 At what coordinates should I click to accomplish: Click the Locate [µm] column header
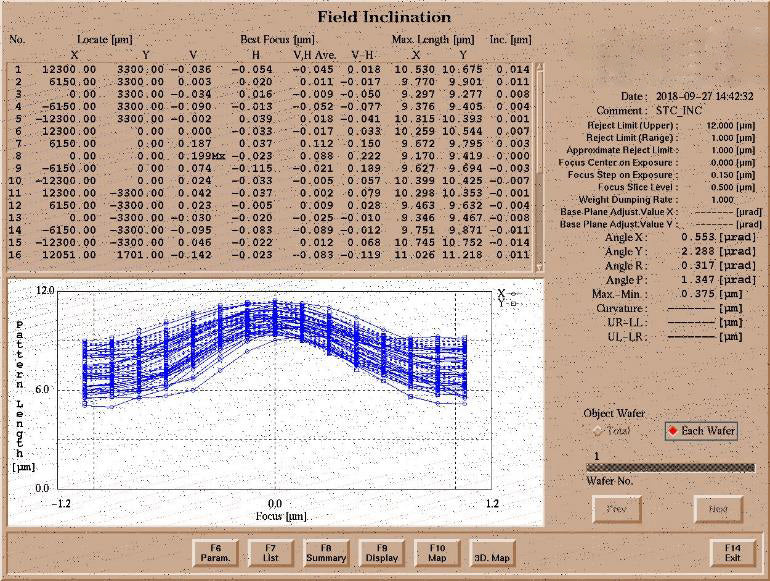105,40
